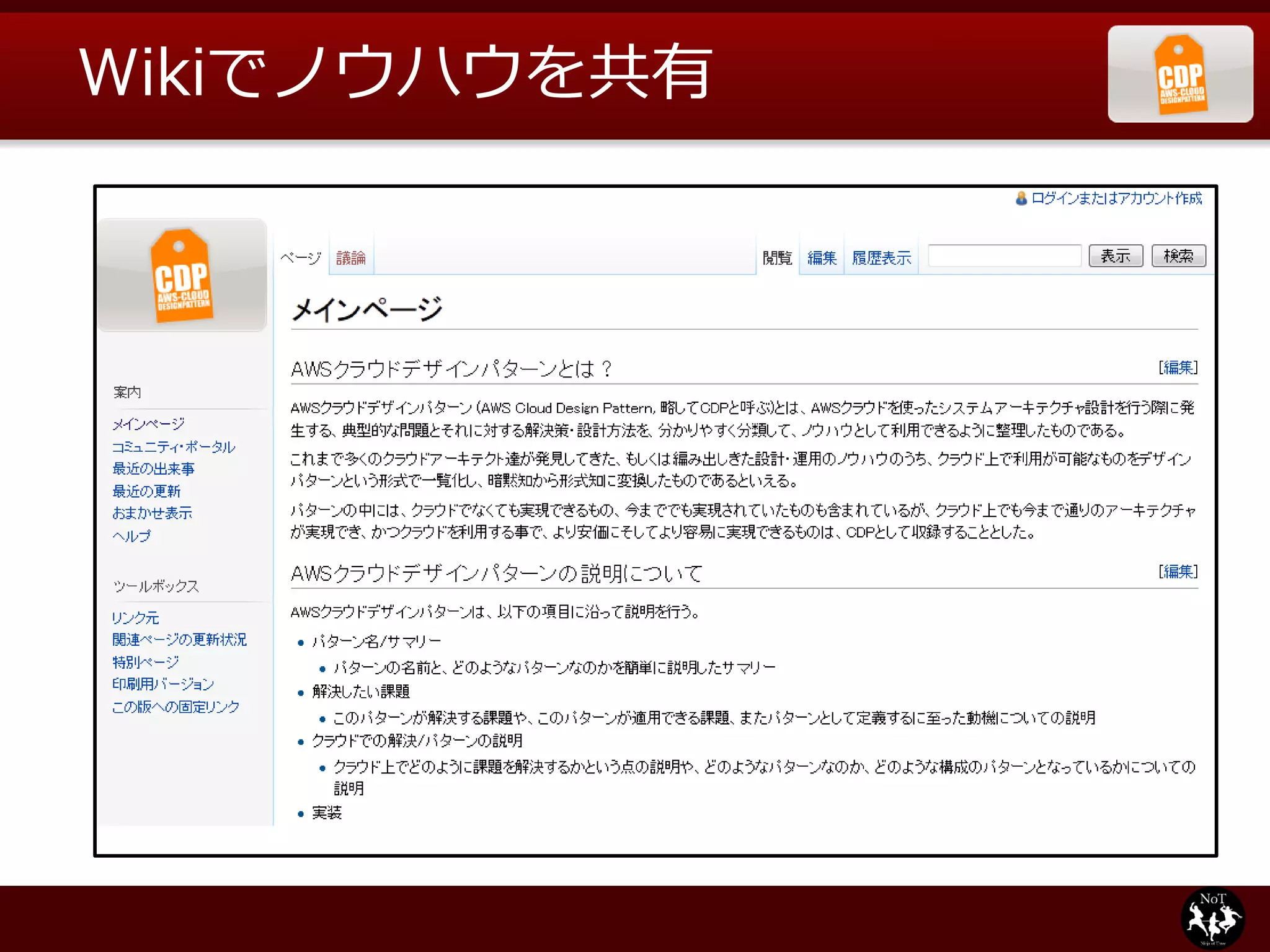
Task: Click the 案内 sidebar heading
Action: 127,392
